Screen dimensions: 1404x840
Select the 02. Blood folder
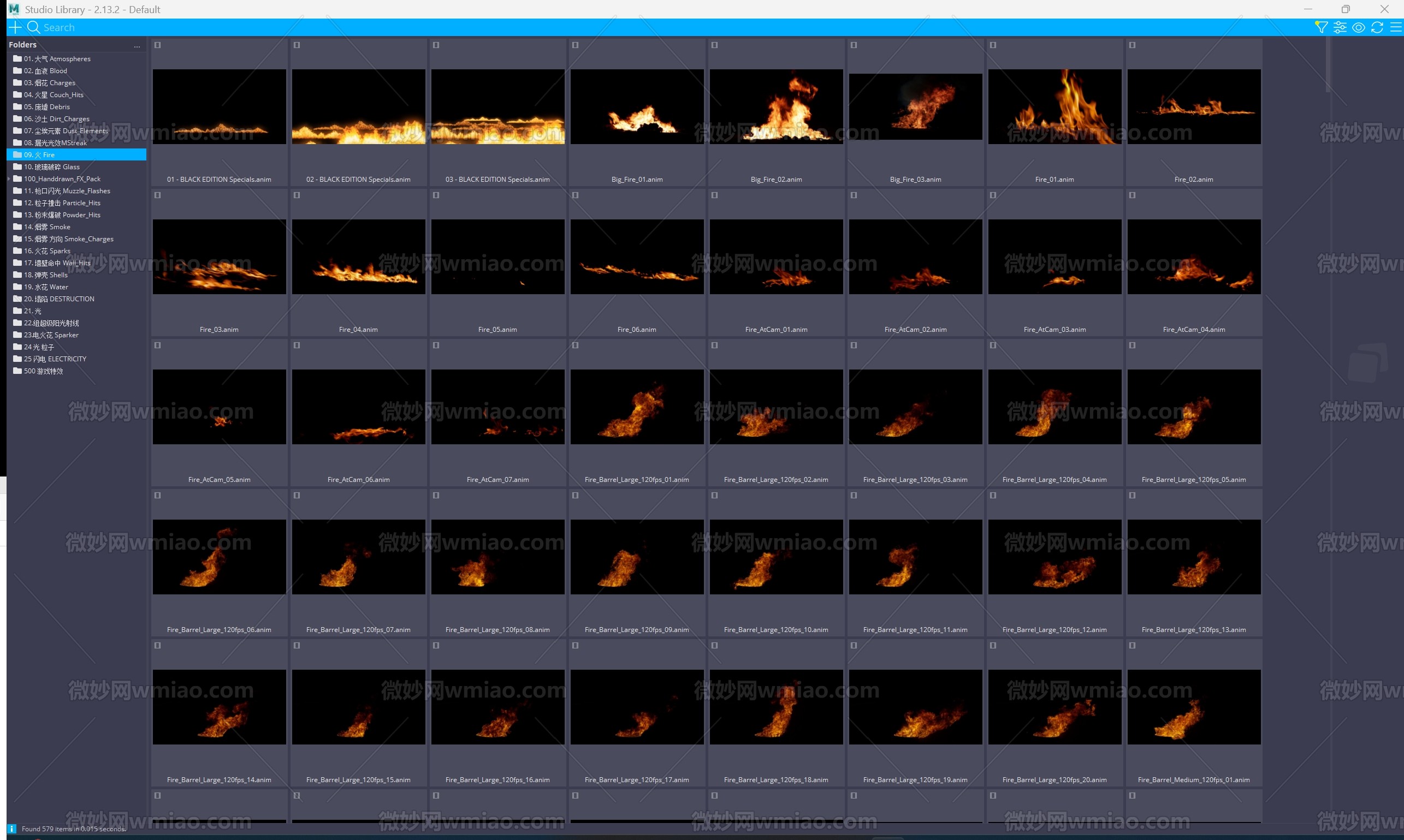tap(76, 71)
